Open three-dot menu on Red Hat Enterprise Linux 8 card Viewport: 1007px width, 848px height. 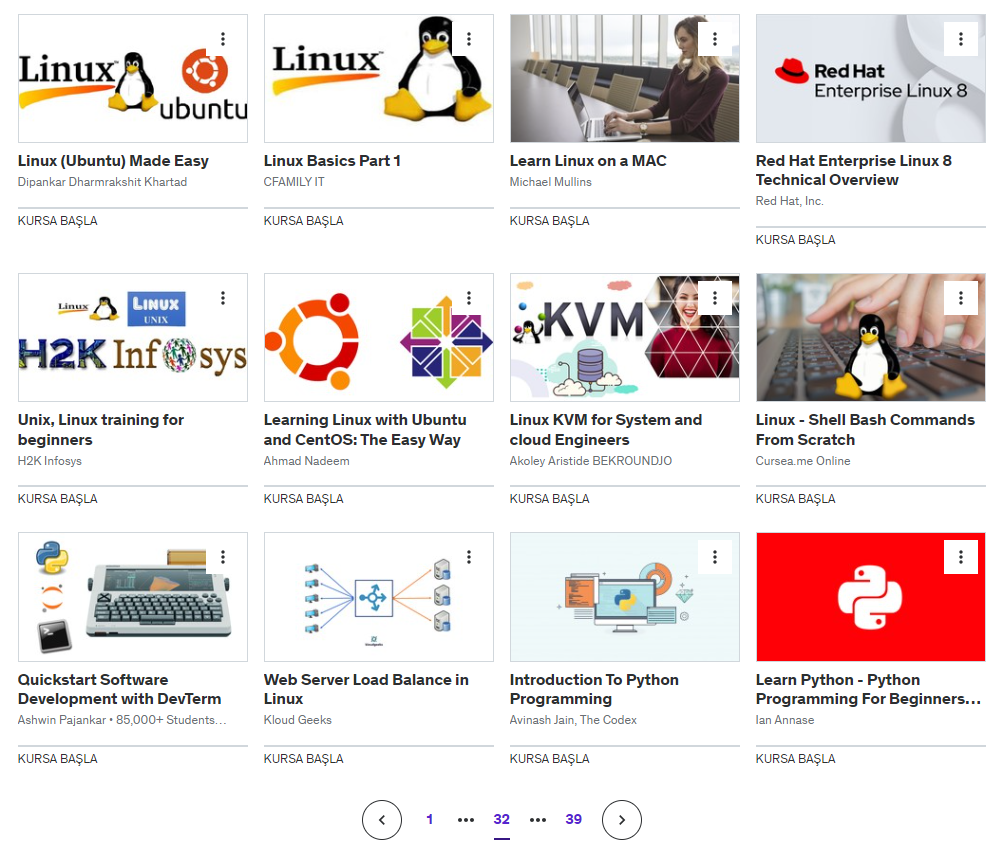tap(961, 39)
